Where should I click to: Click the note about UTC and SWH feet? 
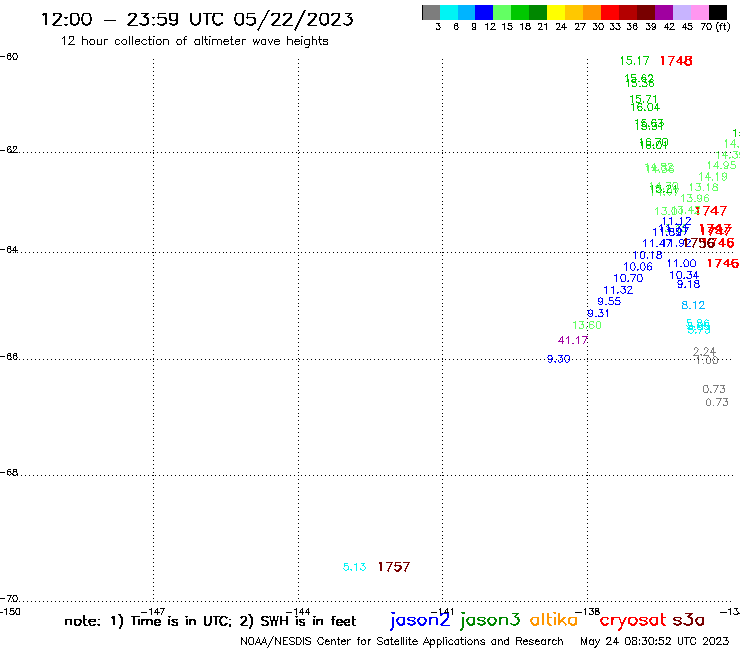210,621
